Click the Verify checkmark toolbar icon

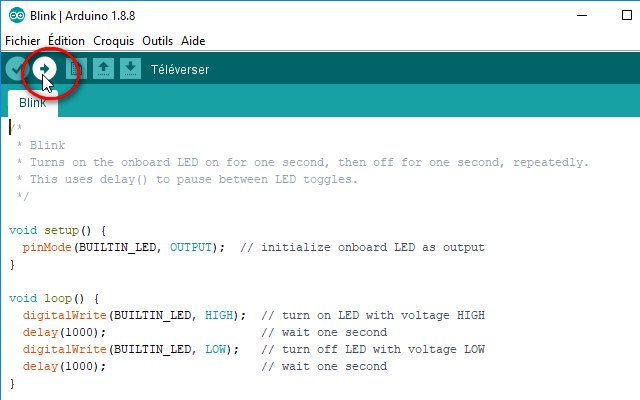[x=17, y=69]
